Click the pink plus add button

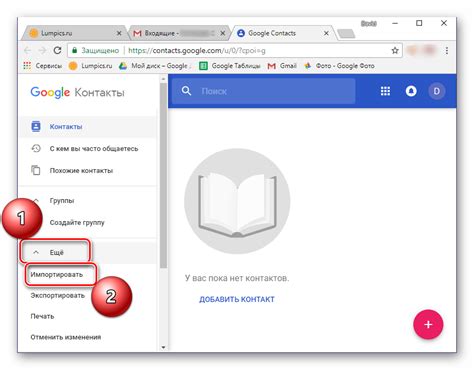click(x=428, y=324)
